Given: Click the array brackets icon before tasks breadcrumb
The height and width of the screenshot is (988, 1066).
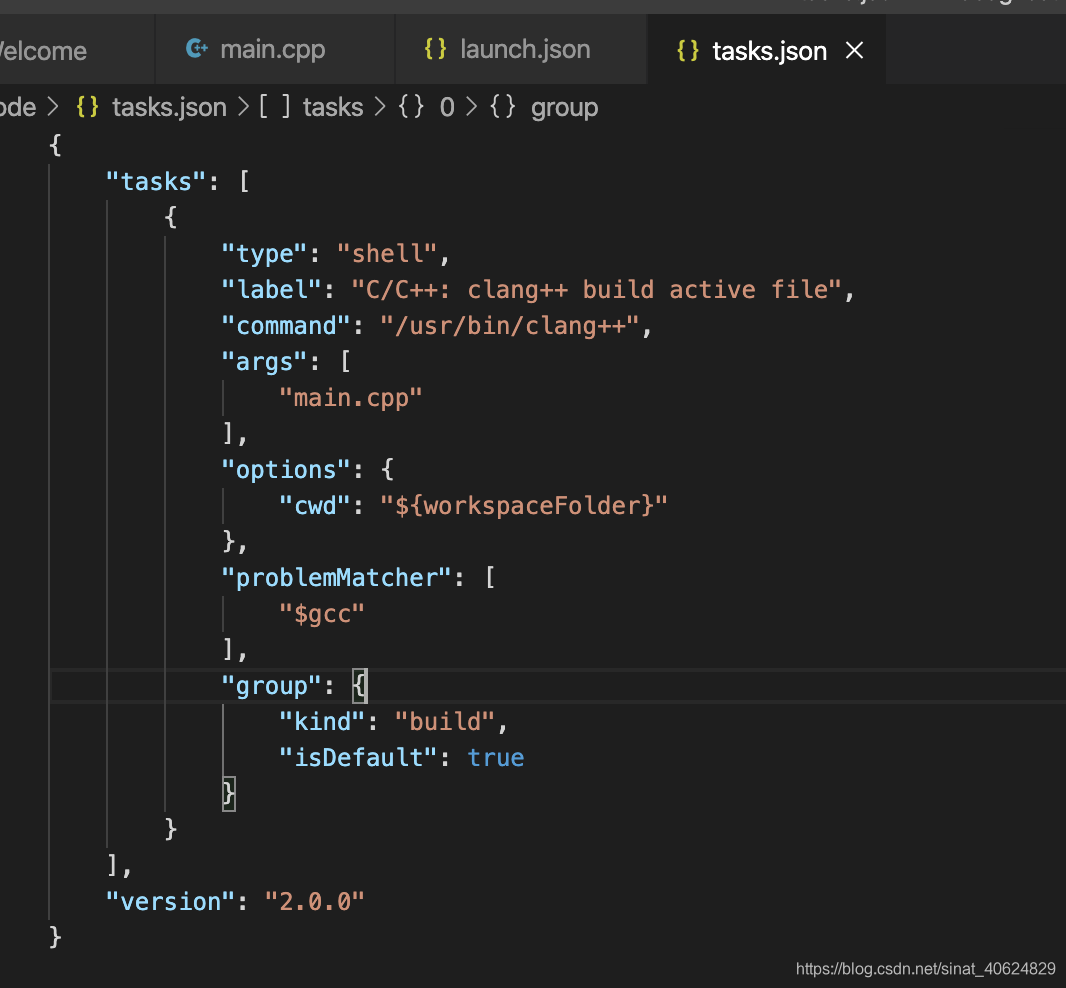Looking at the screenshot, I should point(275,107).
